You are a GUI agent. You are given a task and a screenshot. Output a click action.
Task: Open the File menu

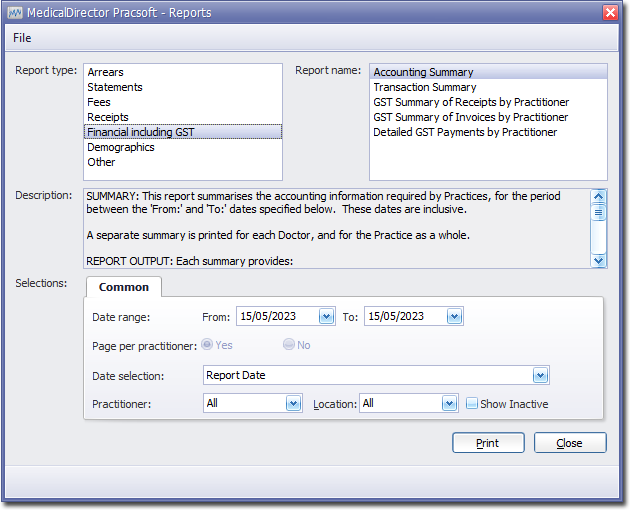tap(22, 38)
